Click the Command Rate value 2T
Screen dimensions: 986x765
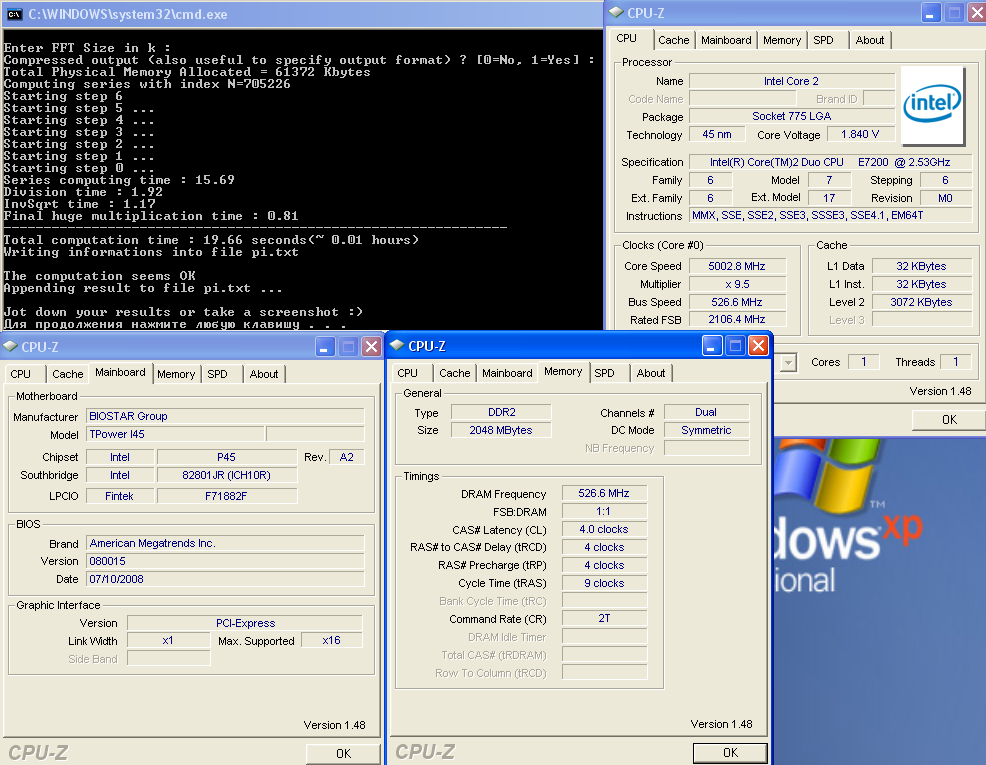pyautogui.click(x=604, y=619)
